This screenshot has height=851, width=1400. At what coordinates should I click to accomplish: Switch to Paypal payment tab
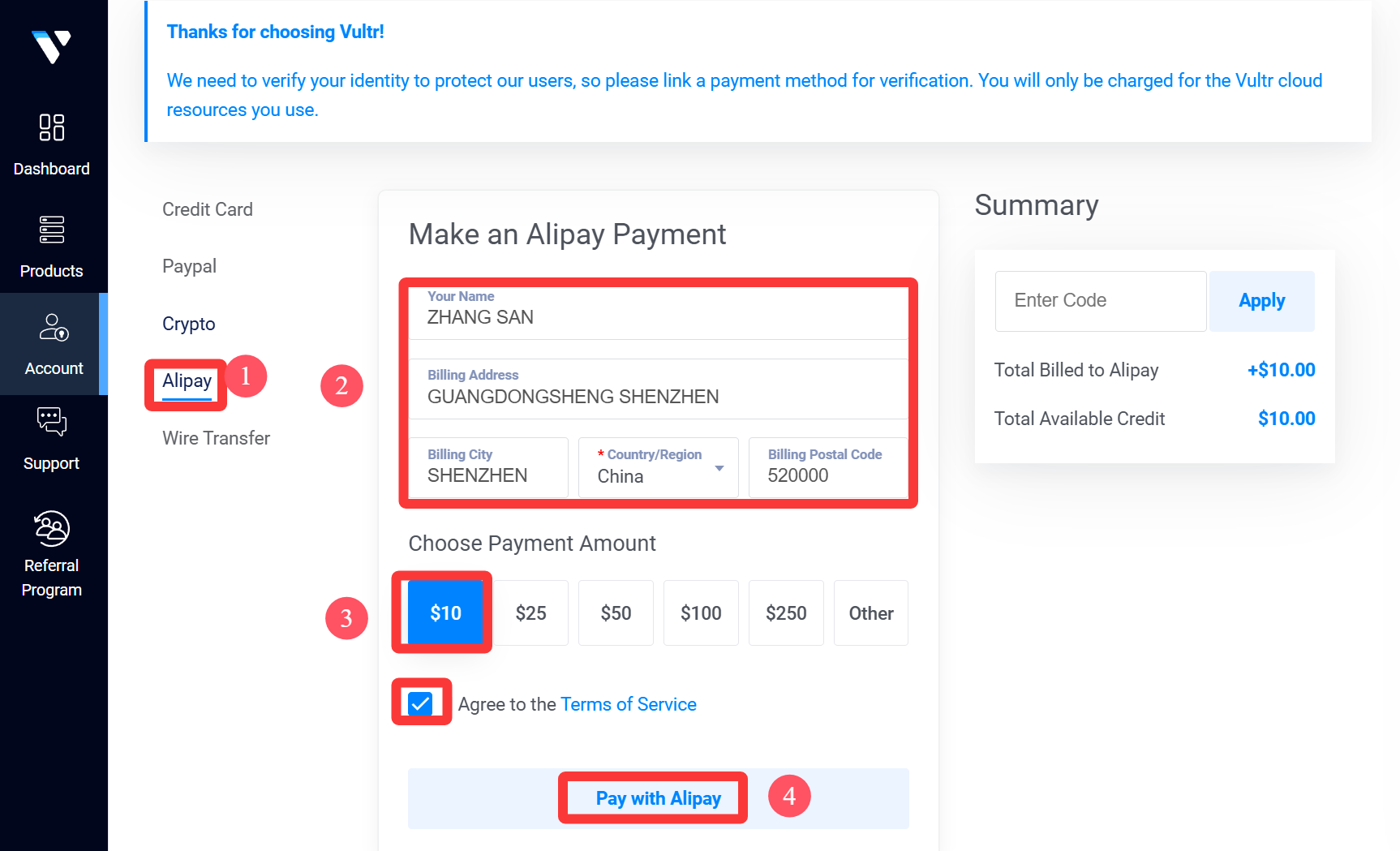coord(189,266)
